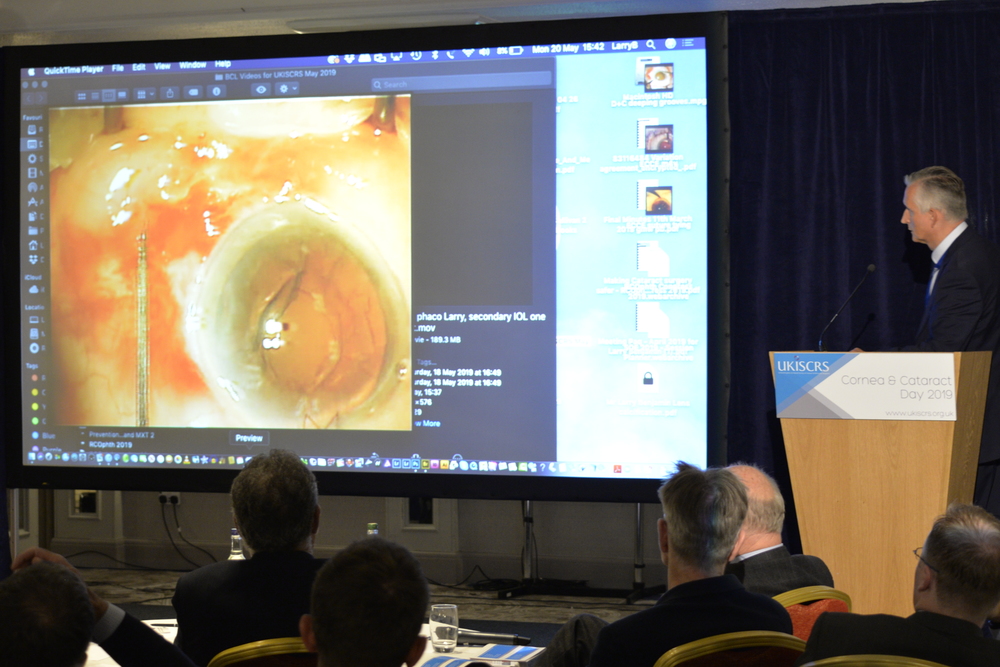Click the Finder Search field
Image resolution: width=1000 pixels, height=667 pixels.
pos(461,81)
